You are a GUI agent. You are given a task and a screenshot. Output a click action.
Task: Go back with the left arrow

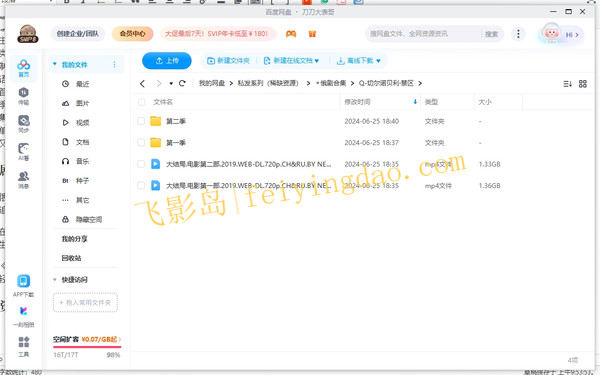click(142, 83)
